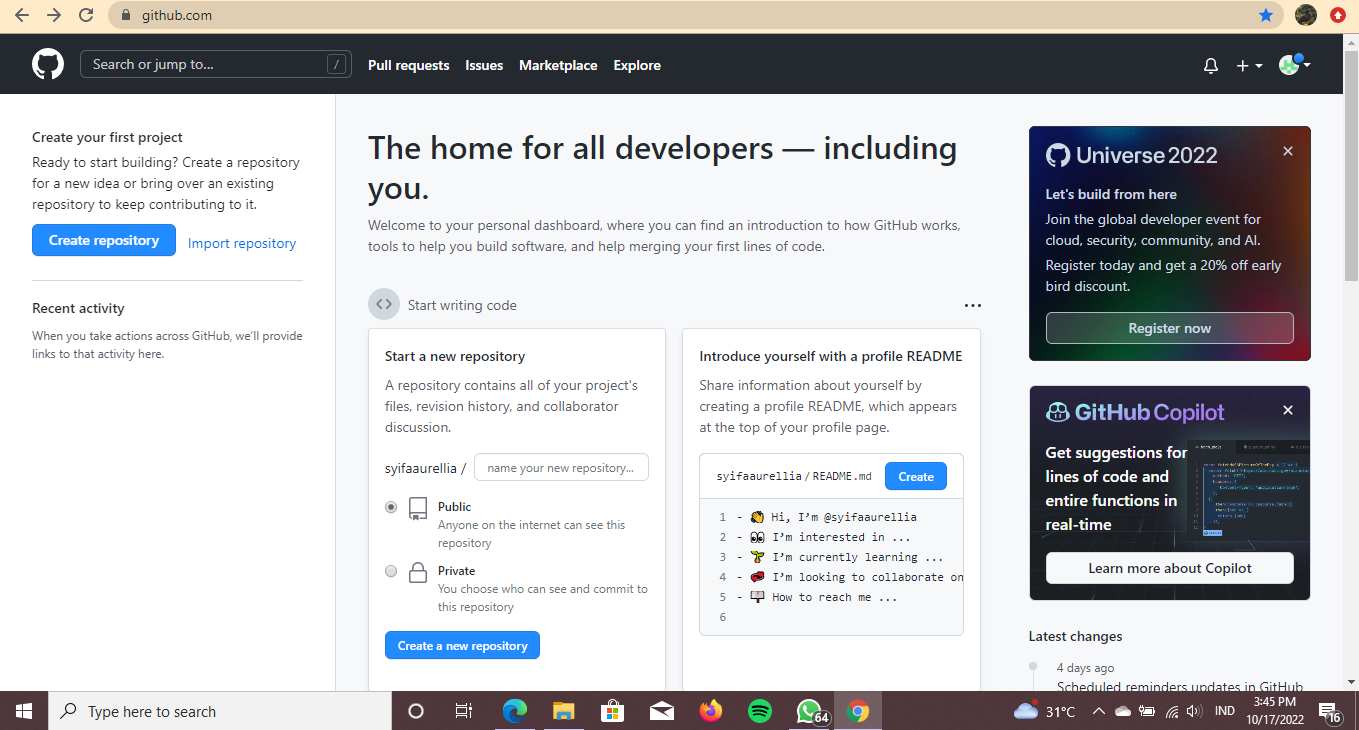The image size is (1359, 730).
Task: Open the Explore menu item
Action: 637,65
